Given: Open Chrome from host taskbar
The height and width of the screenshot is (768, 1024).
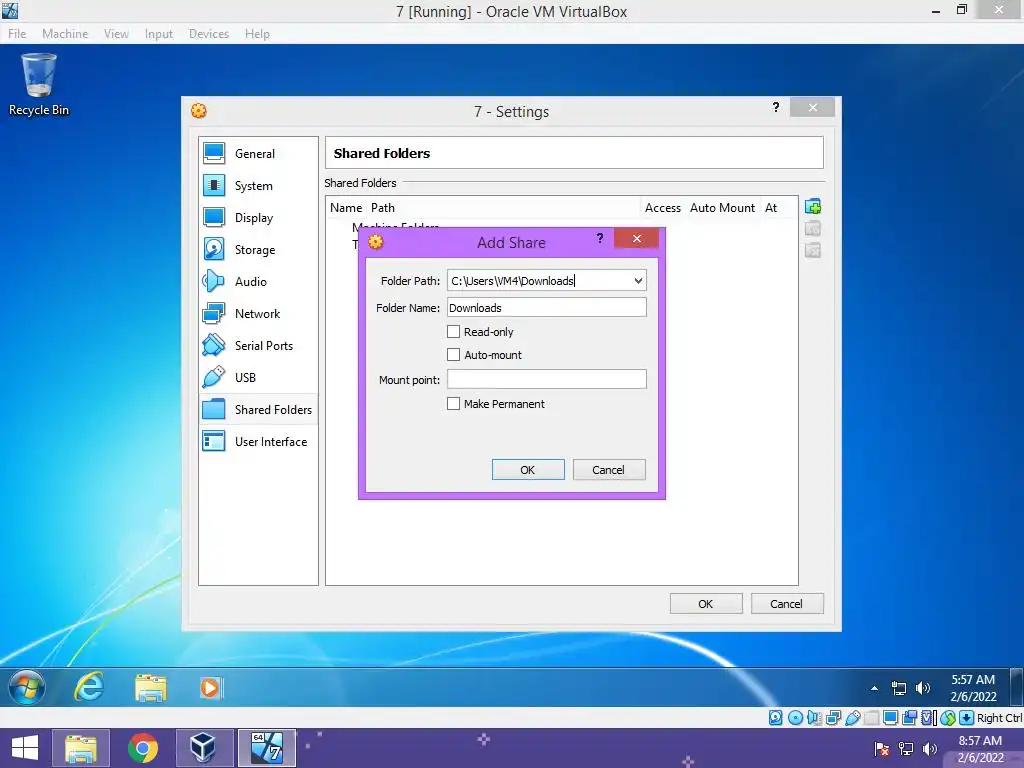Looking at the screenshot, I should coord(142,748).
